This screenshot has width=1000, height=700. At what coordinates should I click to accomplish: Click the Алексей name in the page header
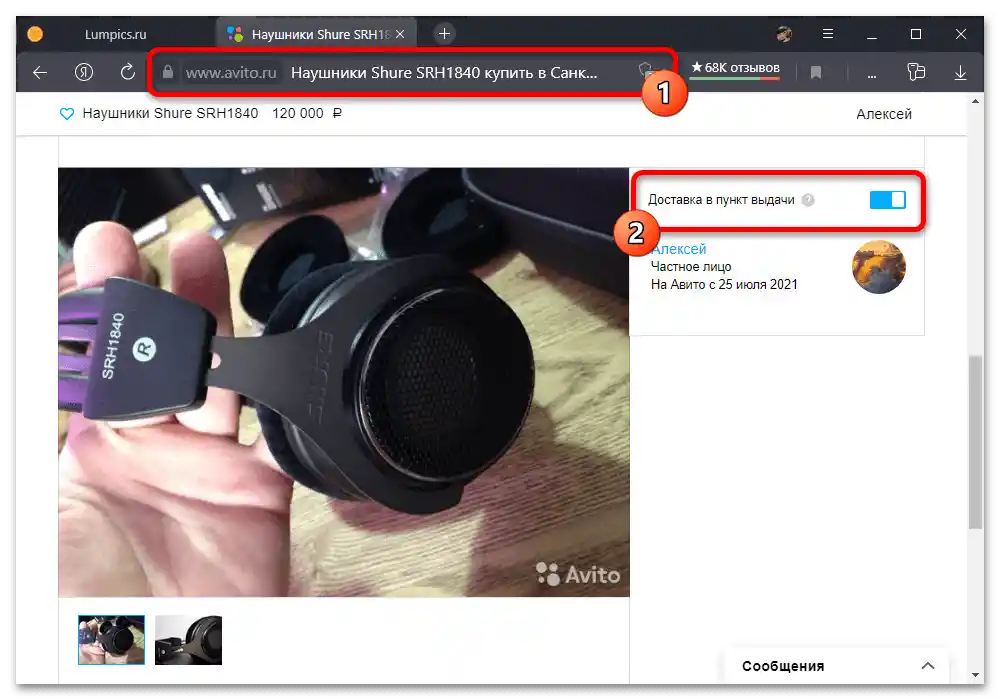pyautogui.click(x=884, y=114)
